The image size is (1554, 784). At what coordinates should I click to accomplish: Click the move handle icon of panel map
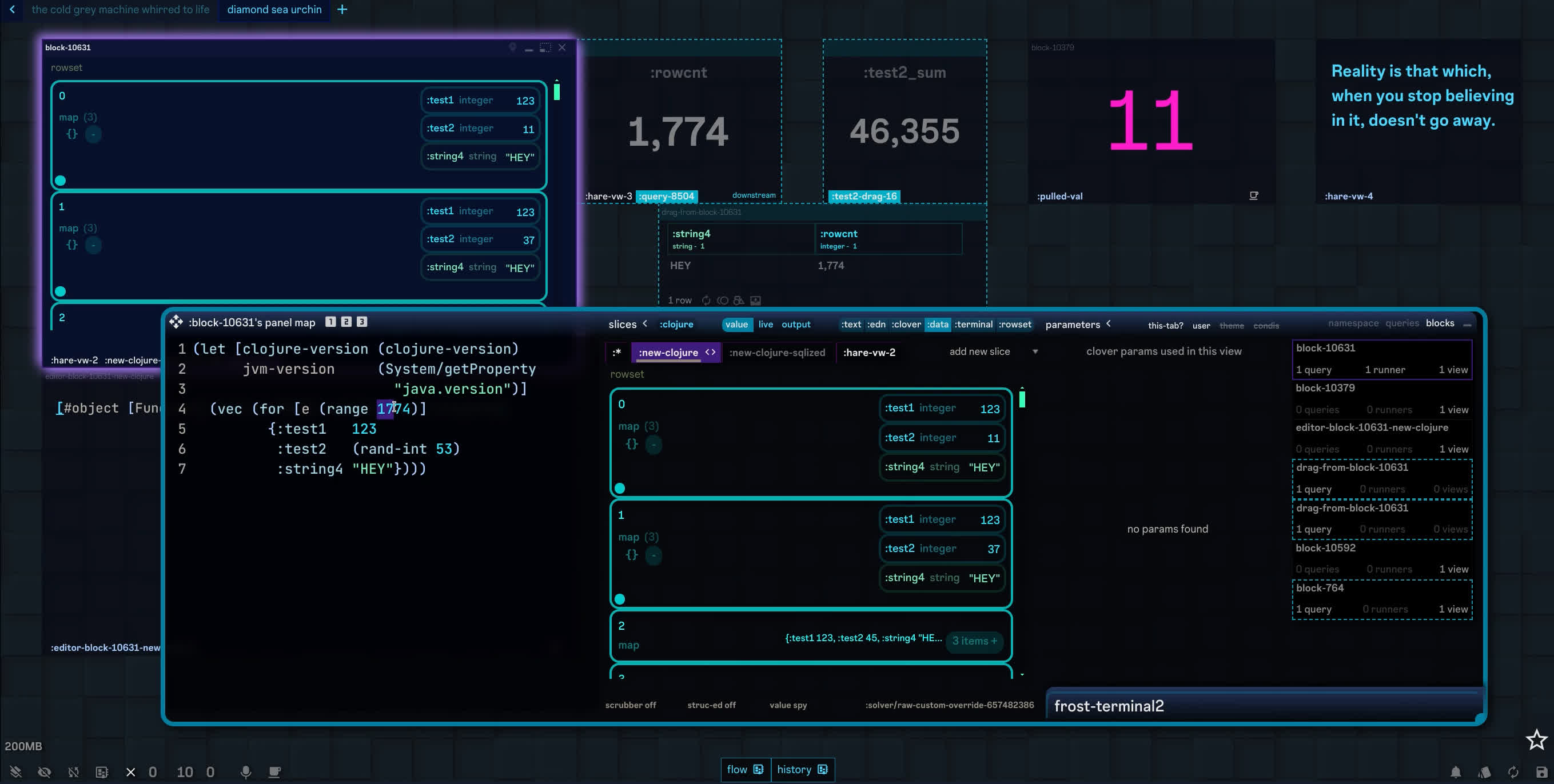176,322
